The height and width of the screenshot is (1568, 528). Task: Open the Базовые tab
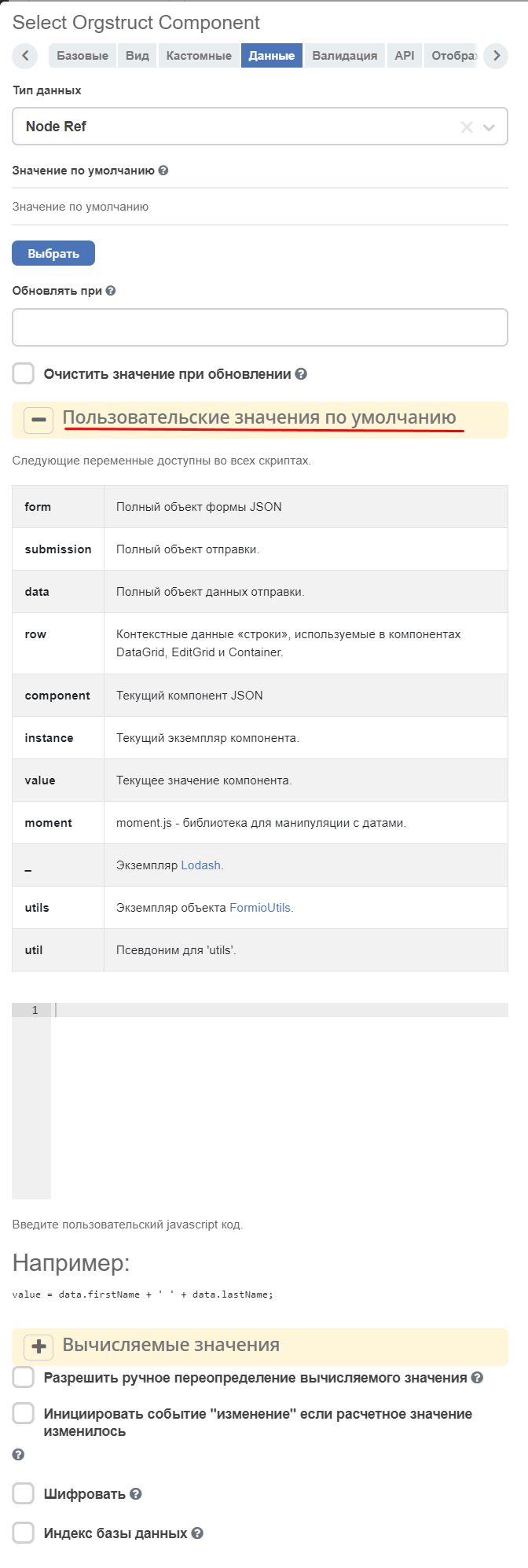(x=82, y=56)
